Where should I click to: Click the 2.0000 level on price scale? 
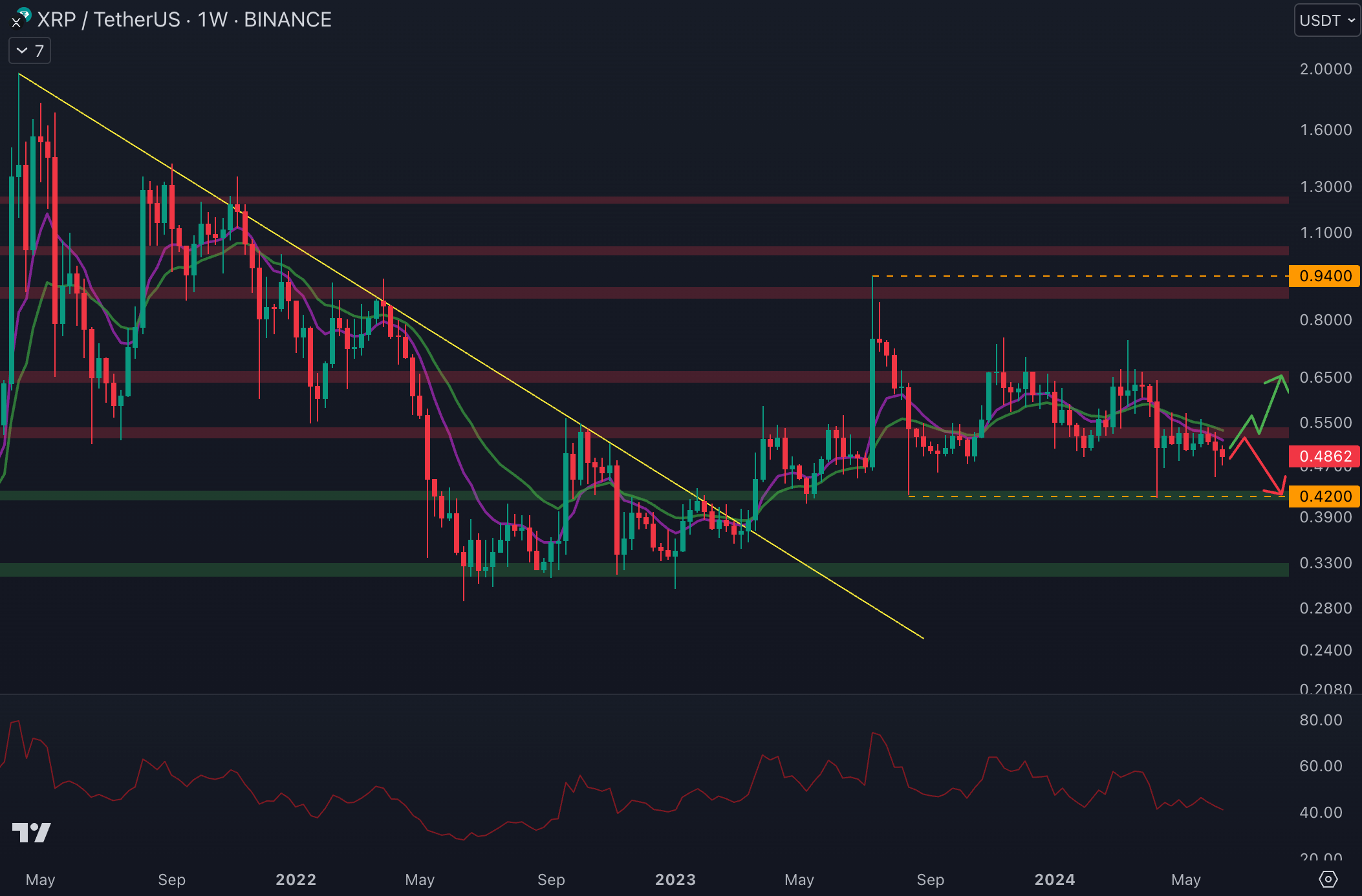point(1325,69)
